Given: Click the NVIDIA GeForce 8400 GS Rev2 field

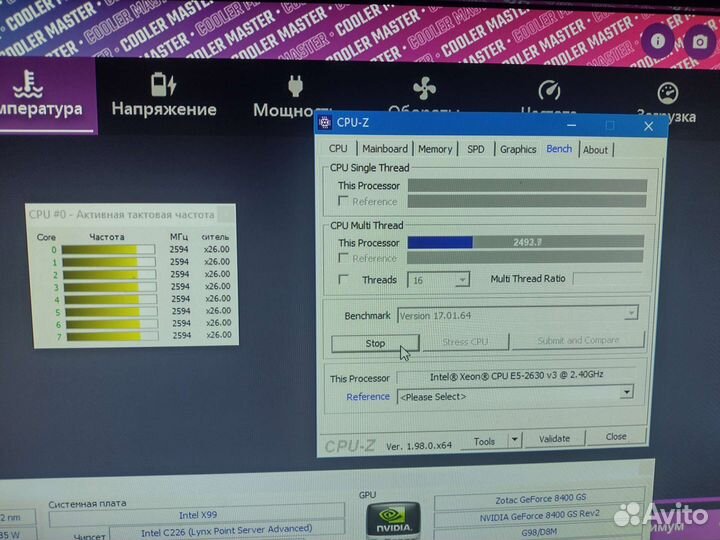Looking at the screenshot, I should (540, 516).
